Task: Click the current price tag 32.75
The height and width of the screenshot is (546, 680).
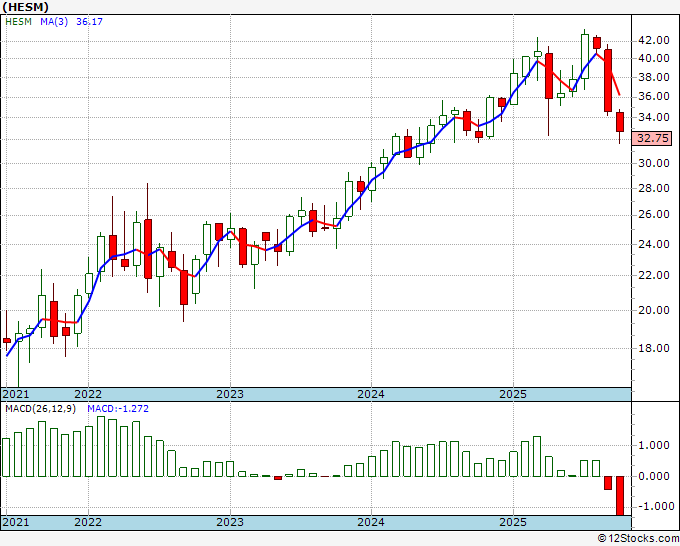Action: (652, 138)
